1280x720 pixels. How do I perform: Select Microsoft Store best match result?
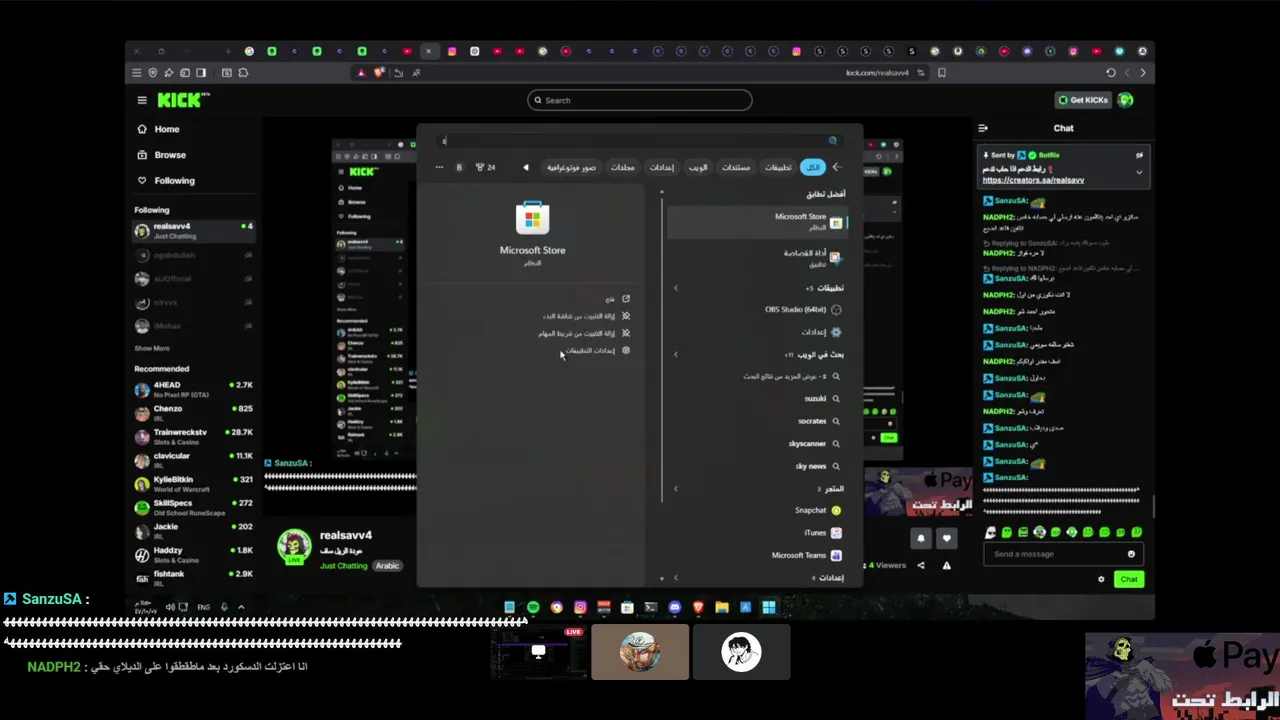(x=757, y=222)
